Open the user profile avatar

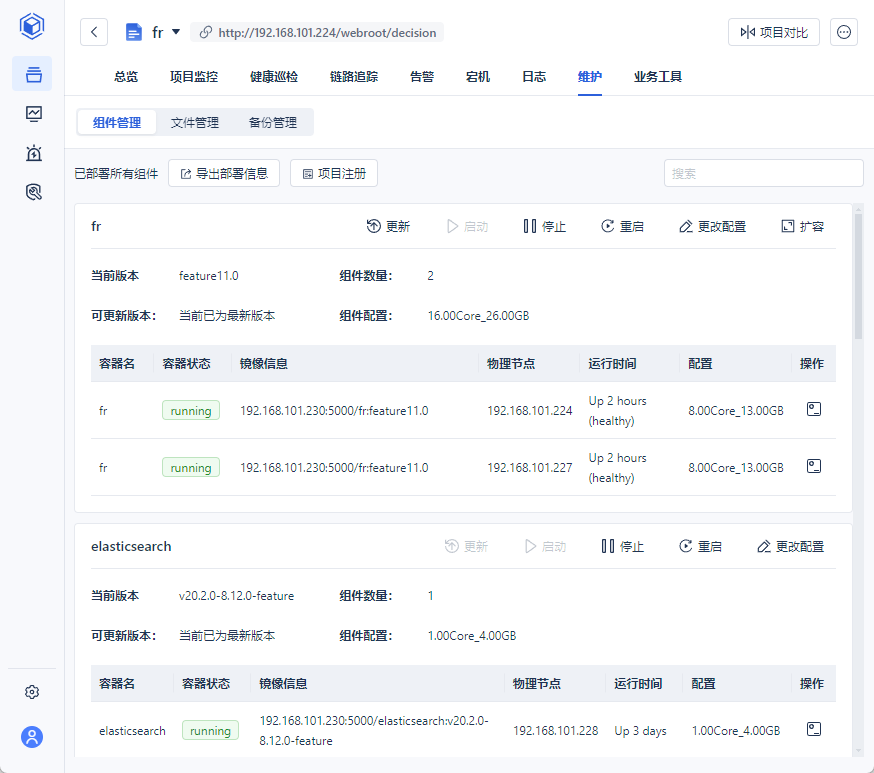pos(32,737)
